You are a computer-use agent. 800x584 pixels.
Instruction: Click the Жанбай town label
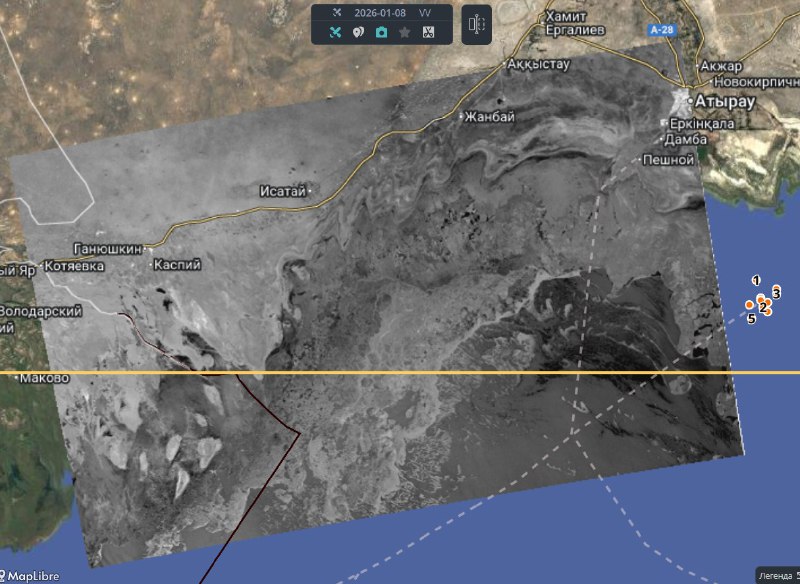point(490,117)
